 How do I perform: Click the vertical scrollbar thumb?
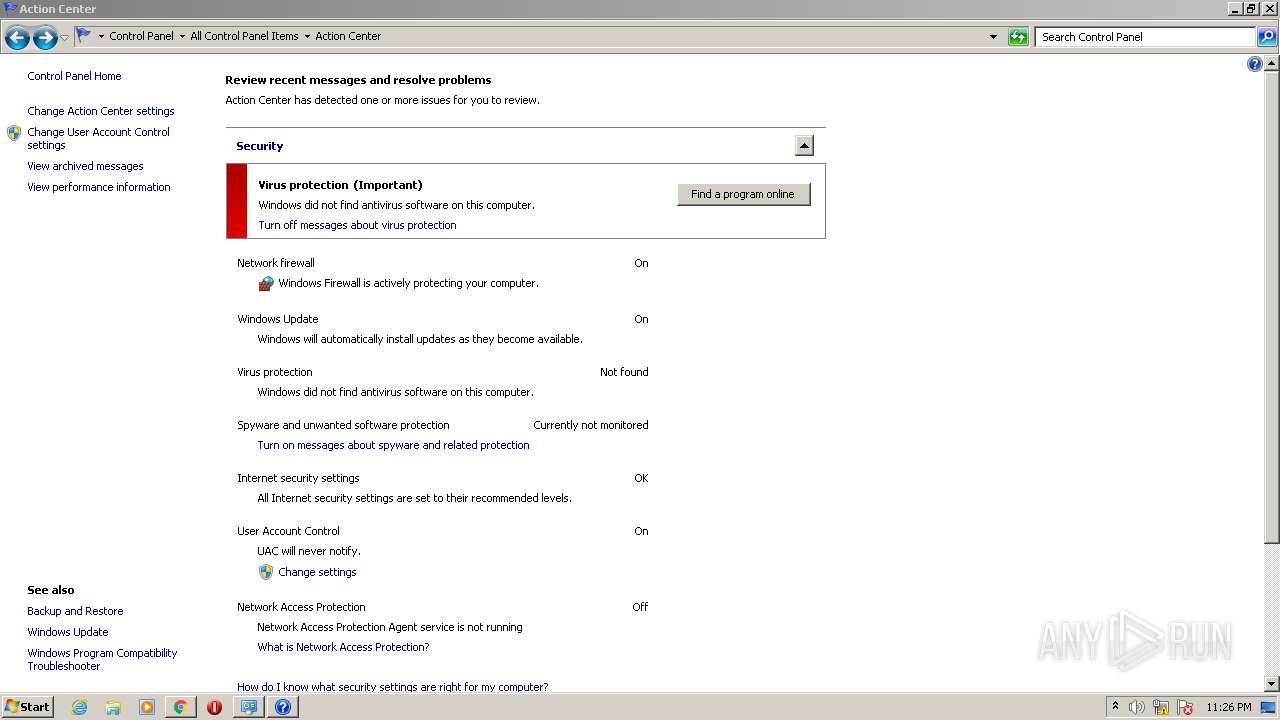1272,307
